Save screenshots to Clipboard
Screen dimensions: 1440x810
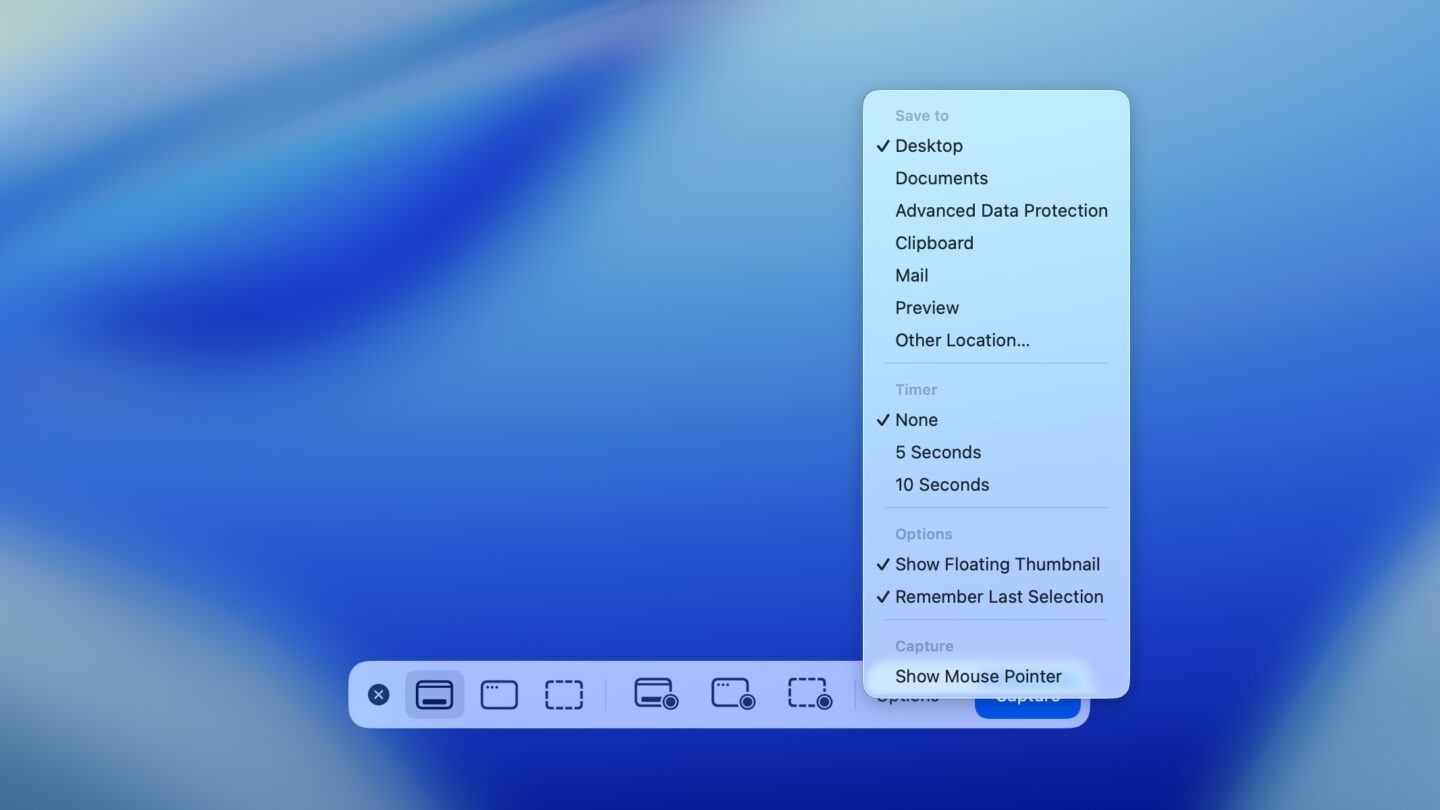pos(934,242)
